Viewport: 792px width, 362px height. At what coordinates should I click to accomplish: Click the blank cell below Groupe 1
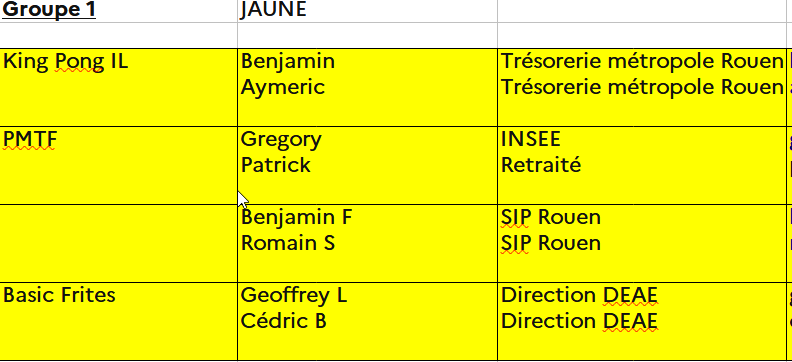pos(119,35)
